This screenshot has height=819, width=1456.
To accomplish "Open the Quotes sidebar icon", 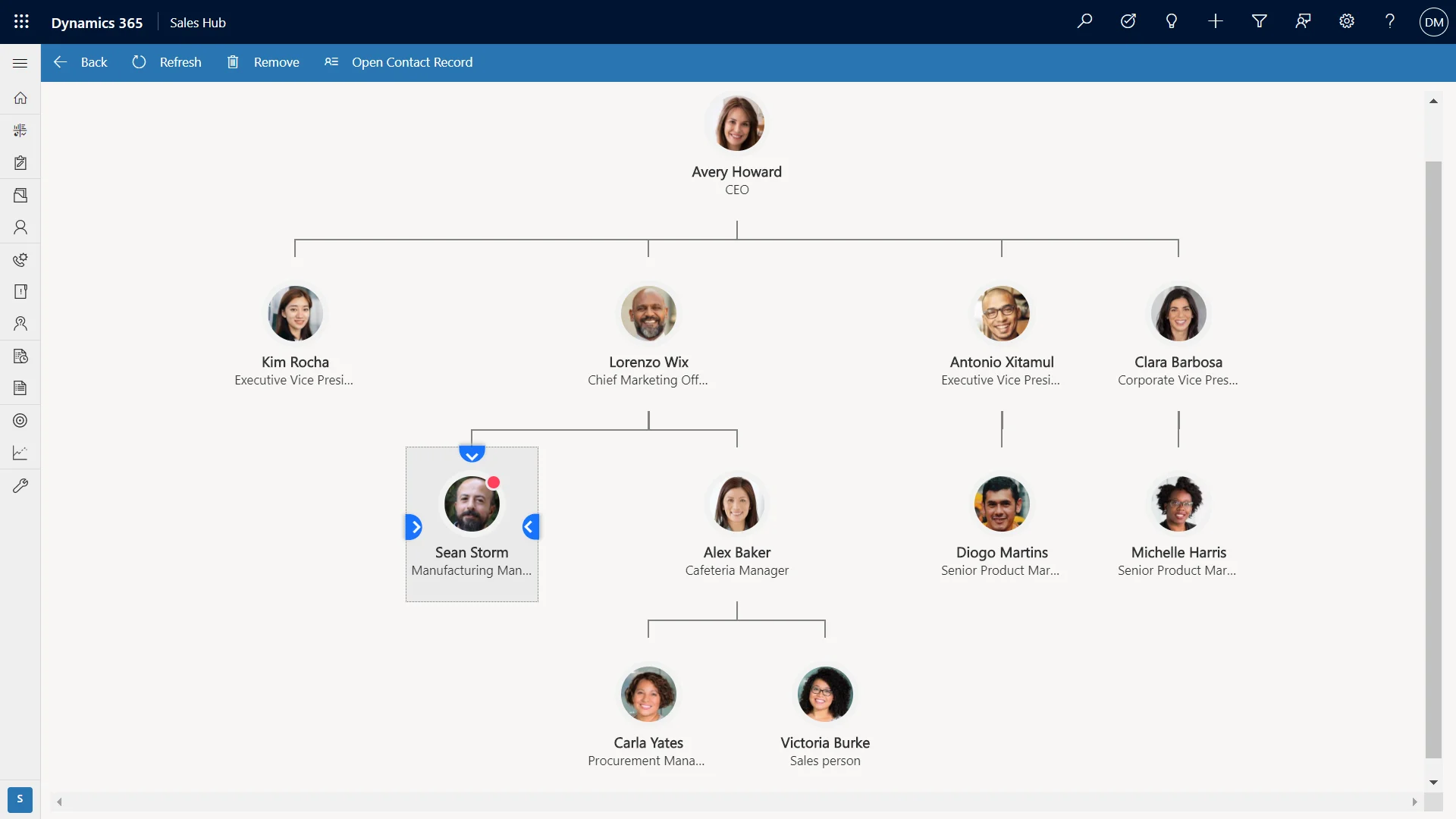I will click(20, 356).
